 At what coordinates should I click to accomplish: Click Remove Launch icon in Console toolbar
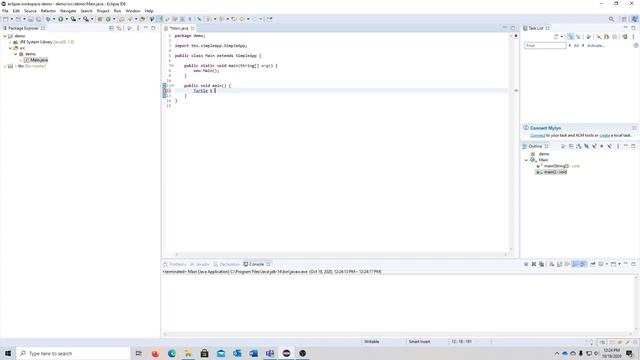(533, 264)
